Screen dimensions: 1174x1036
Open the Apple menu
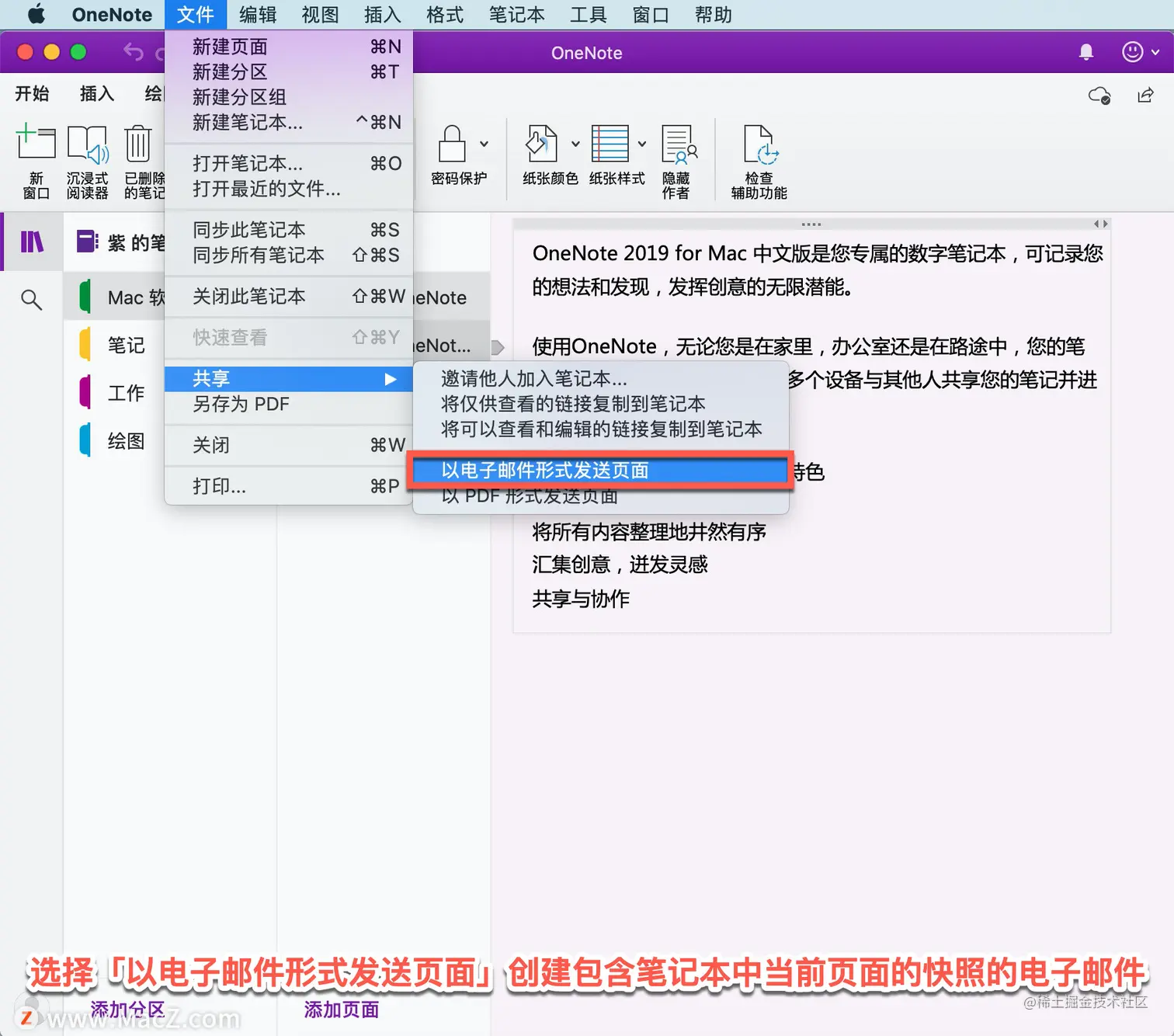(36, 14)
